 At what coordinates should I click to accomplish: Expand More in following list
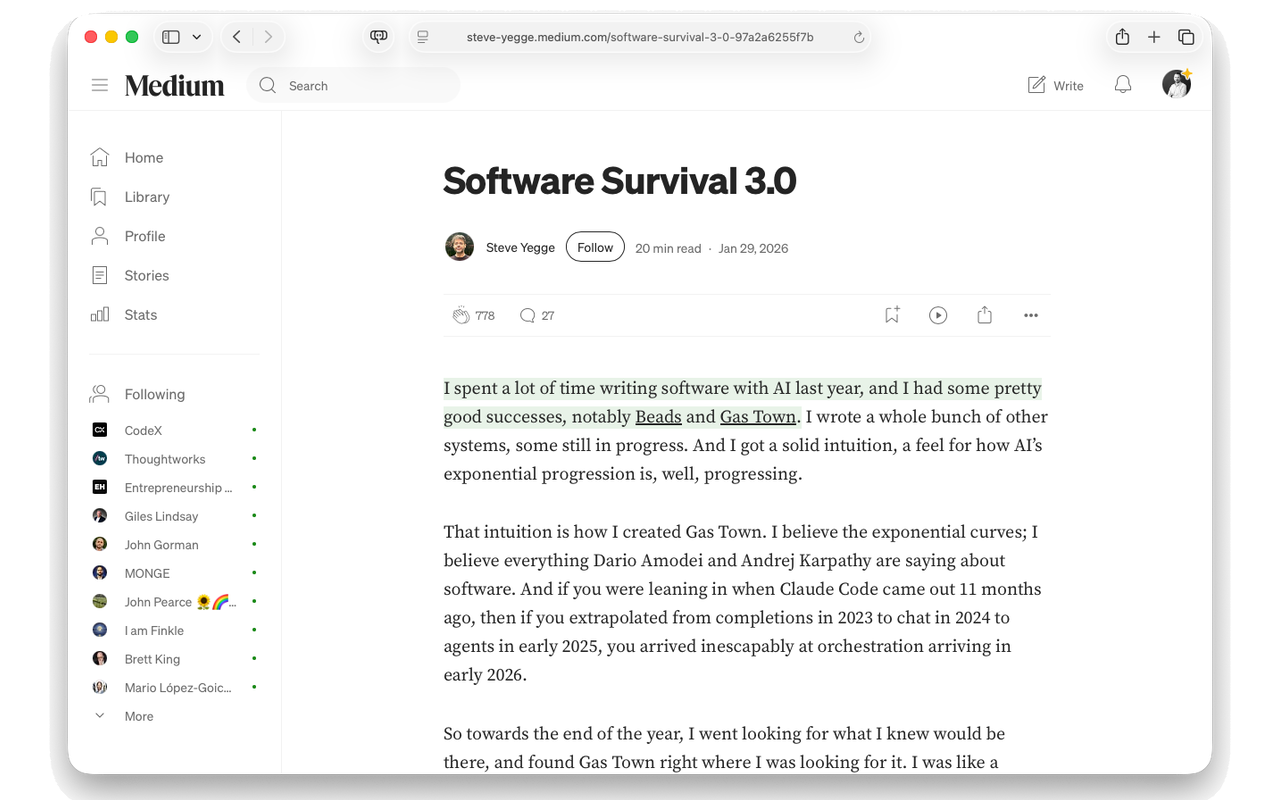pyautogui.click(x=139, y=716)
